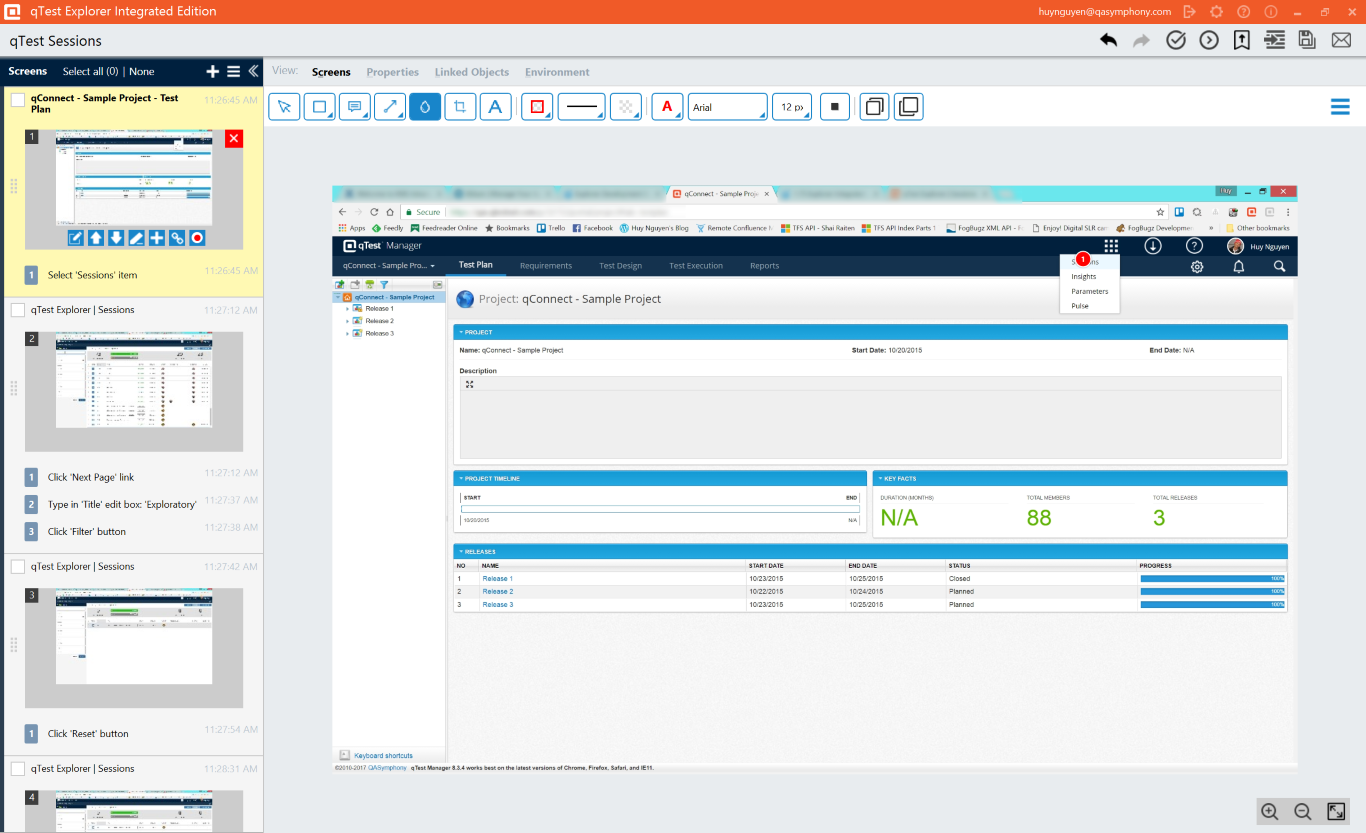
Task: Select the pointer selection tool
Action: (284, 106)
